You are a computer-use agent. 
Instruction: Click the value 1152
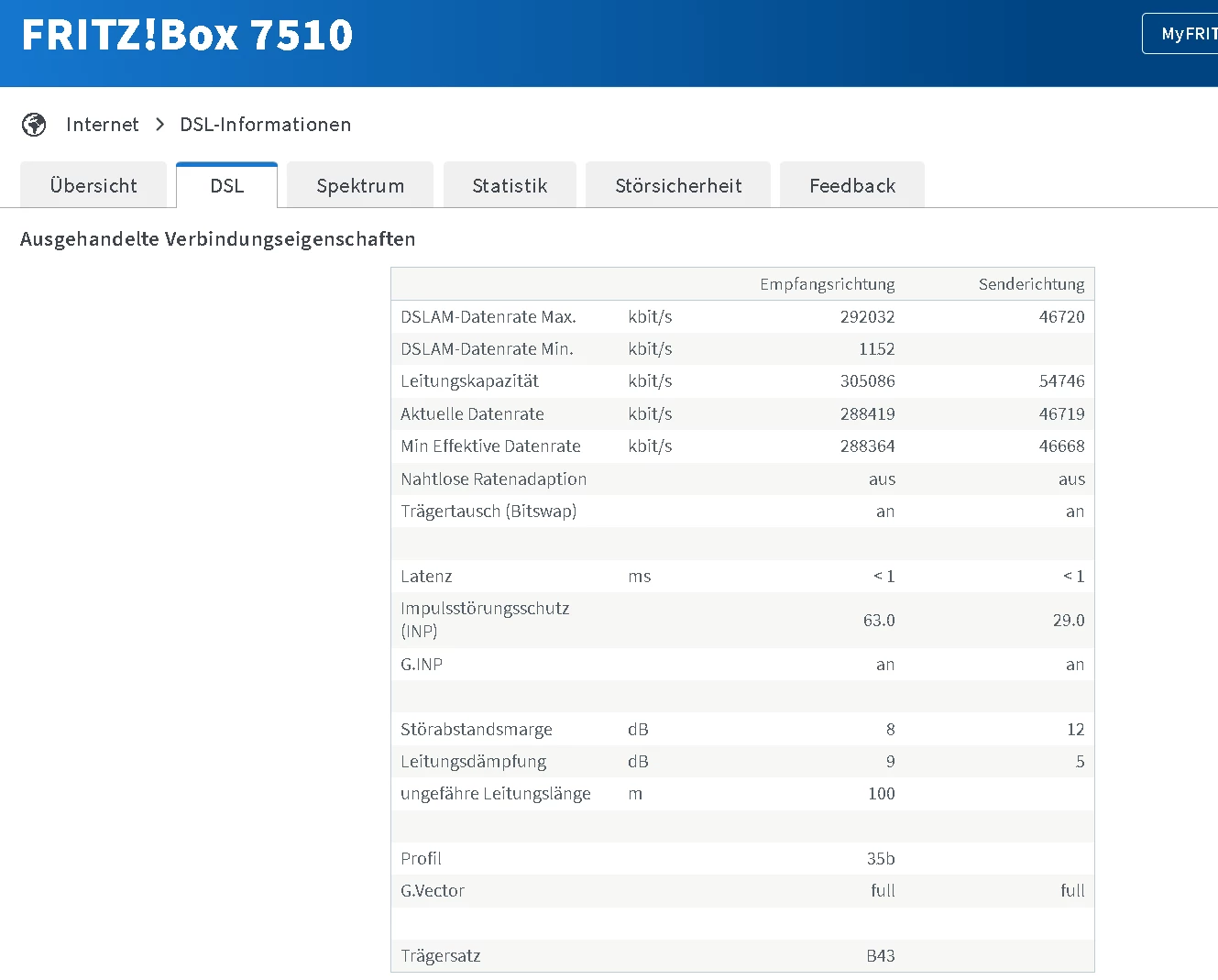pyautogui.click(x=877, y=349)
